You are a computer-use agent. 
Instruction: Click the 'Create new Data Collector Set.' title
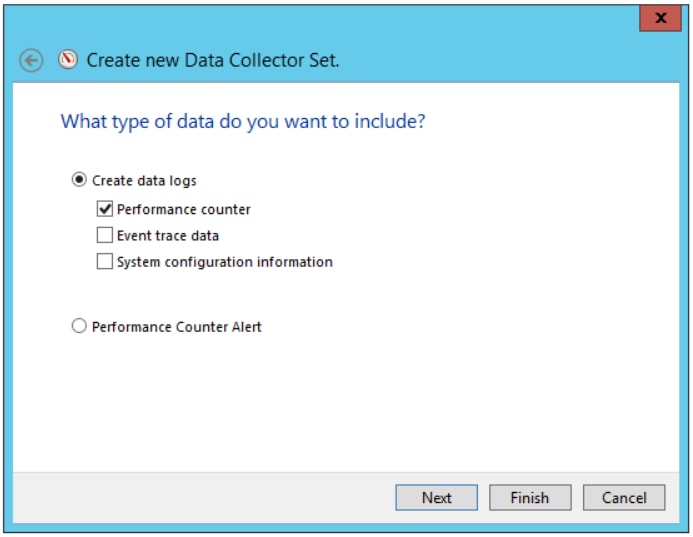tap(213, 60)
